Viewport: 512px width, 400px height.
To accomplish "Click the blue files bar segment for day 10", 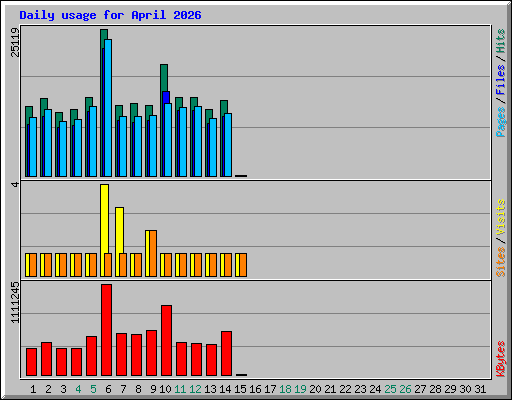I will (x=166, y=97).
